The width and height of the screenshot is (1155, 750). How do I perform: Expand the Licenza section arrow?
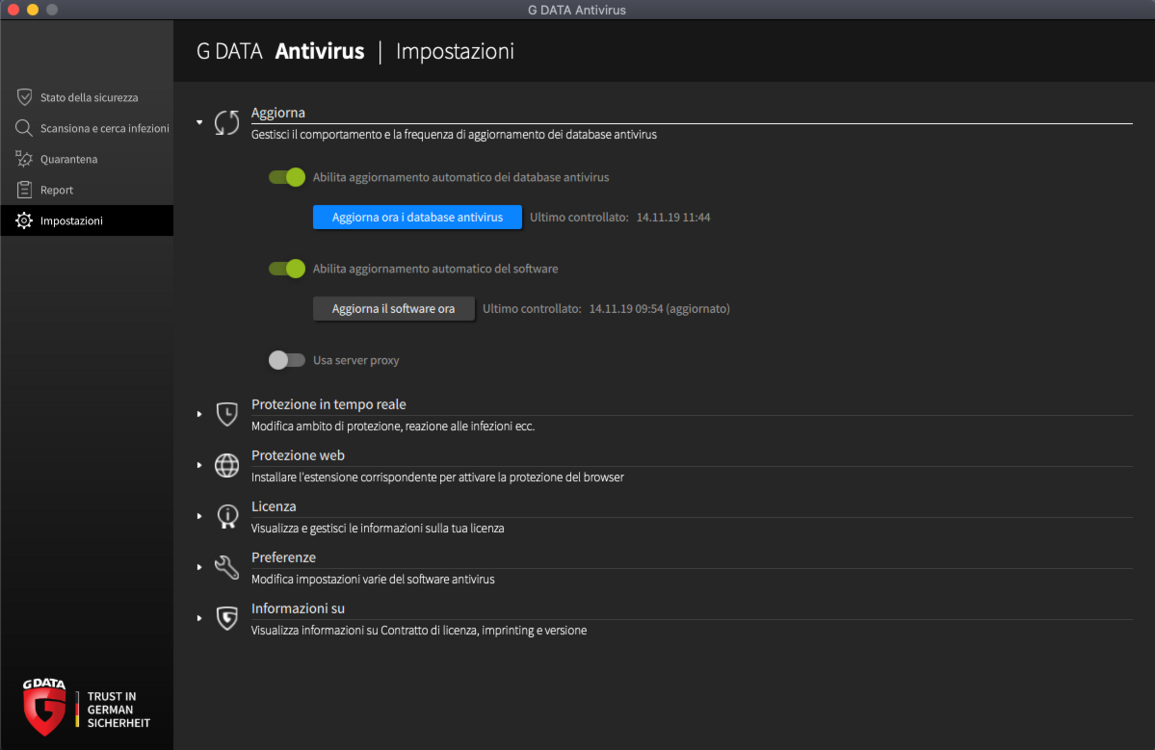[x=200, y=516]
